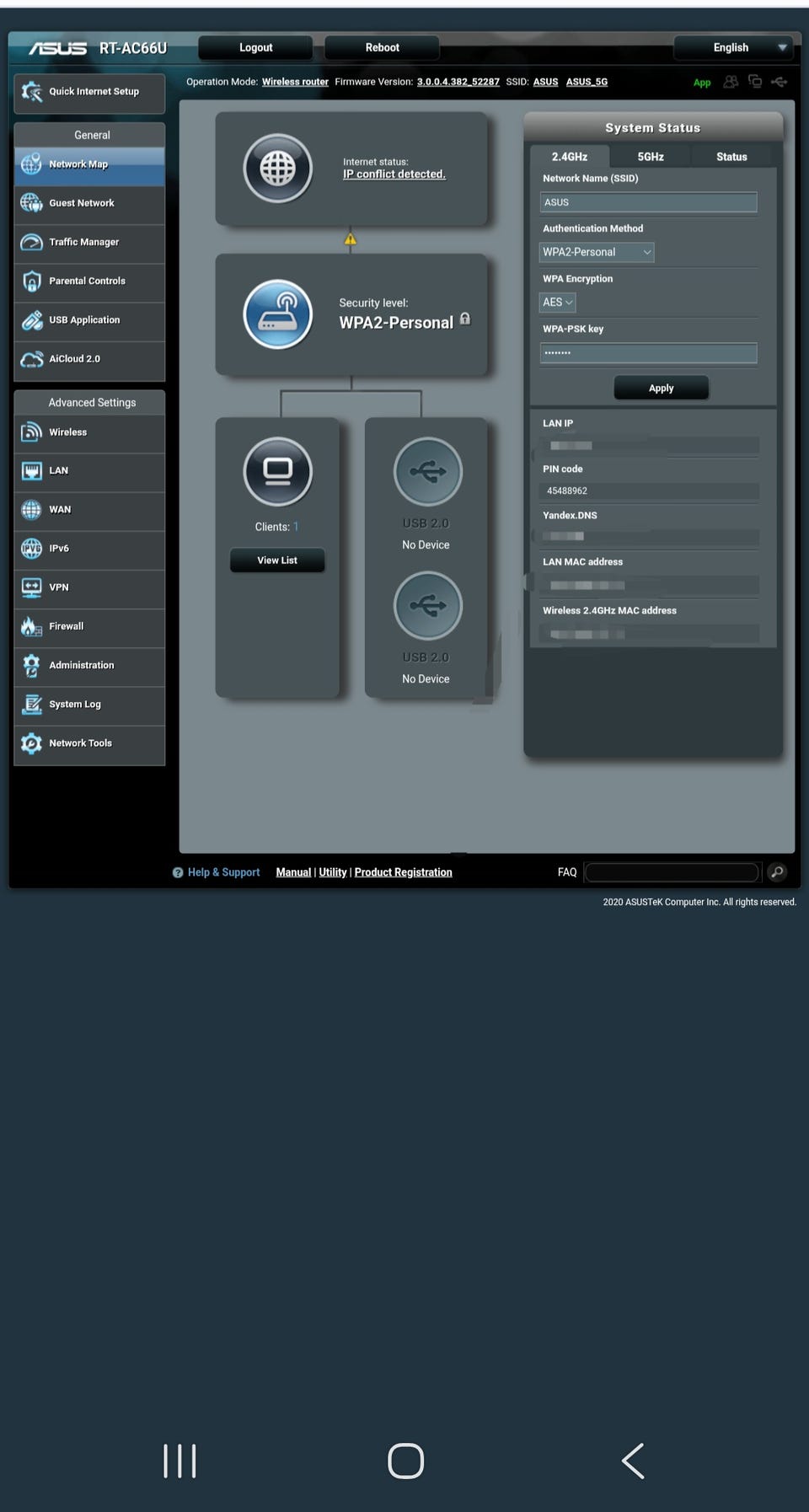Open IPv6 settings icon

[x=32, y=549]
